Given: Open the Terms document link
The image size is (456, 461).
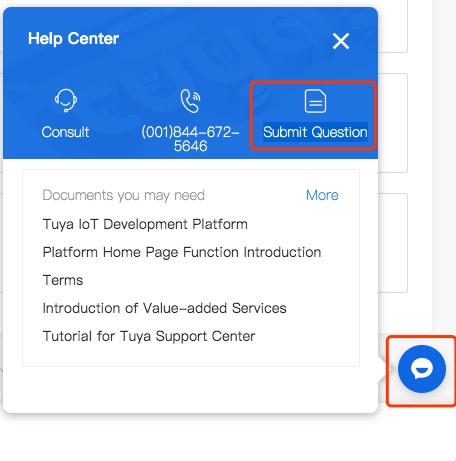Looking at the screenshot, I should pyautogui.click(x=63, y=280).
